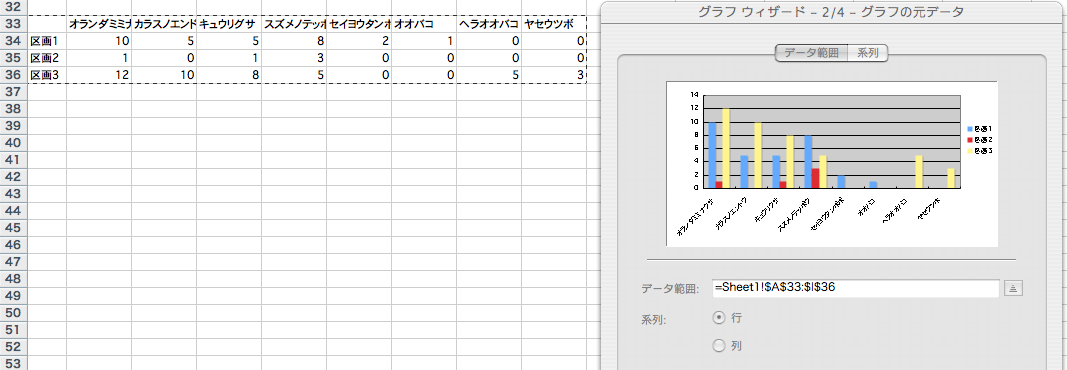The height and width of the screenshot is (370, 1067).
Task: Click the 区画1 オランダミミナ cell with 10
Action: tap(99, 41)
